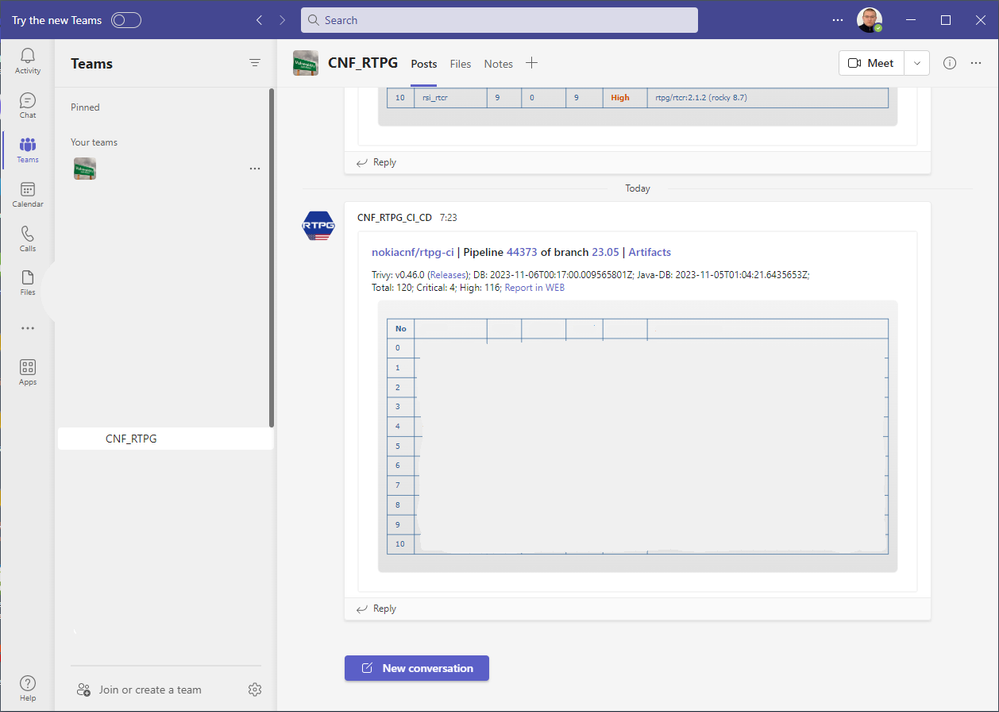The height and width of the screenshot is (712, 999).
Task: Click the CNF_RTPG channel title
Action: click(363, 63)
